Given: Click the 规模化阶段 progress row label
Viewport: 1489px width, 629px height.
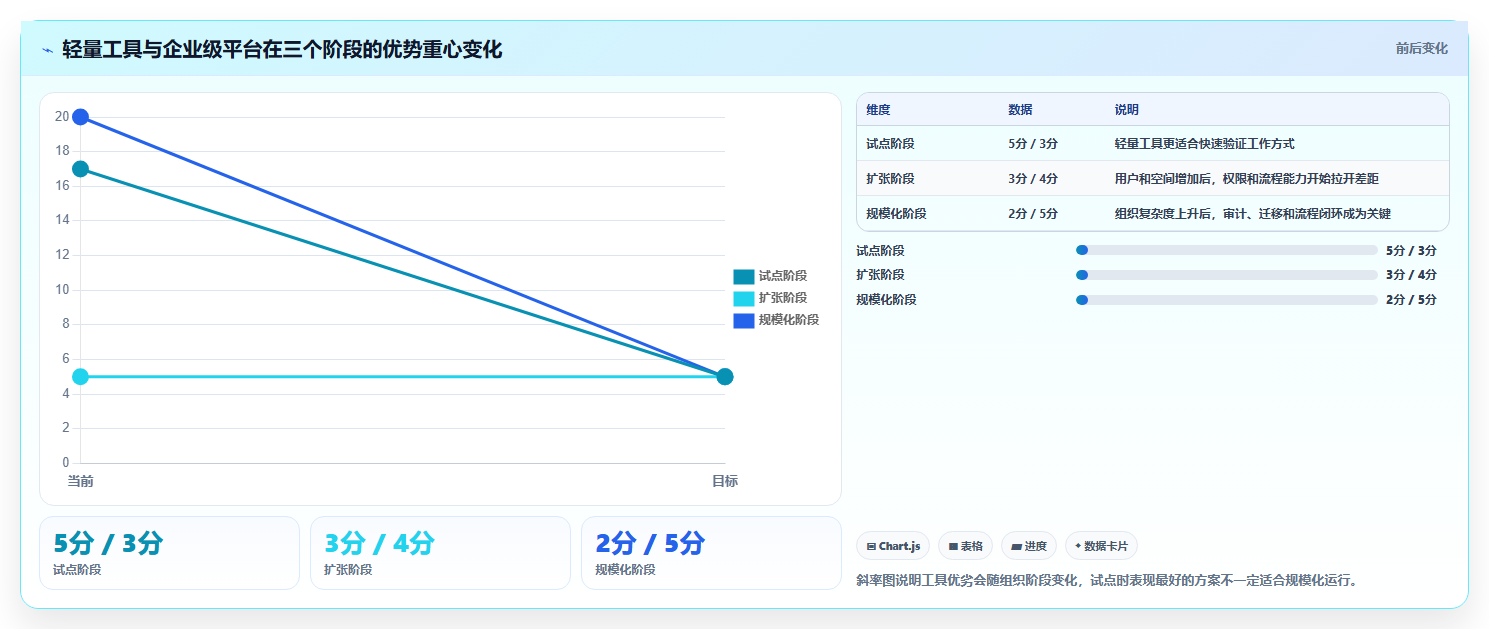Looking at the screenshot, I should click(x=886, y=300).
